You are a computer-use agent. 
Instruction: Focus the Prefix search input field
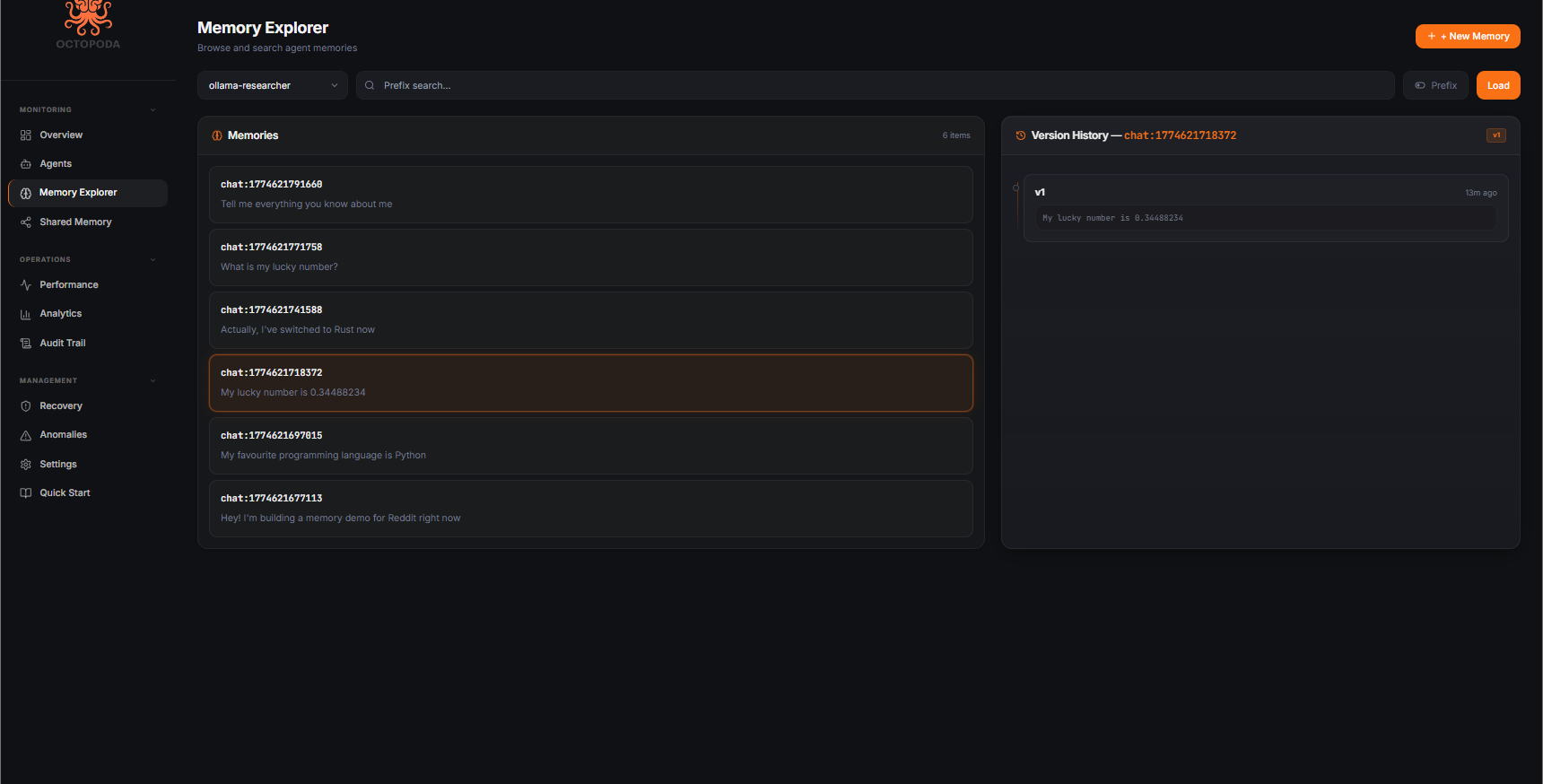point(876,86)
